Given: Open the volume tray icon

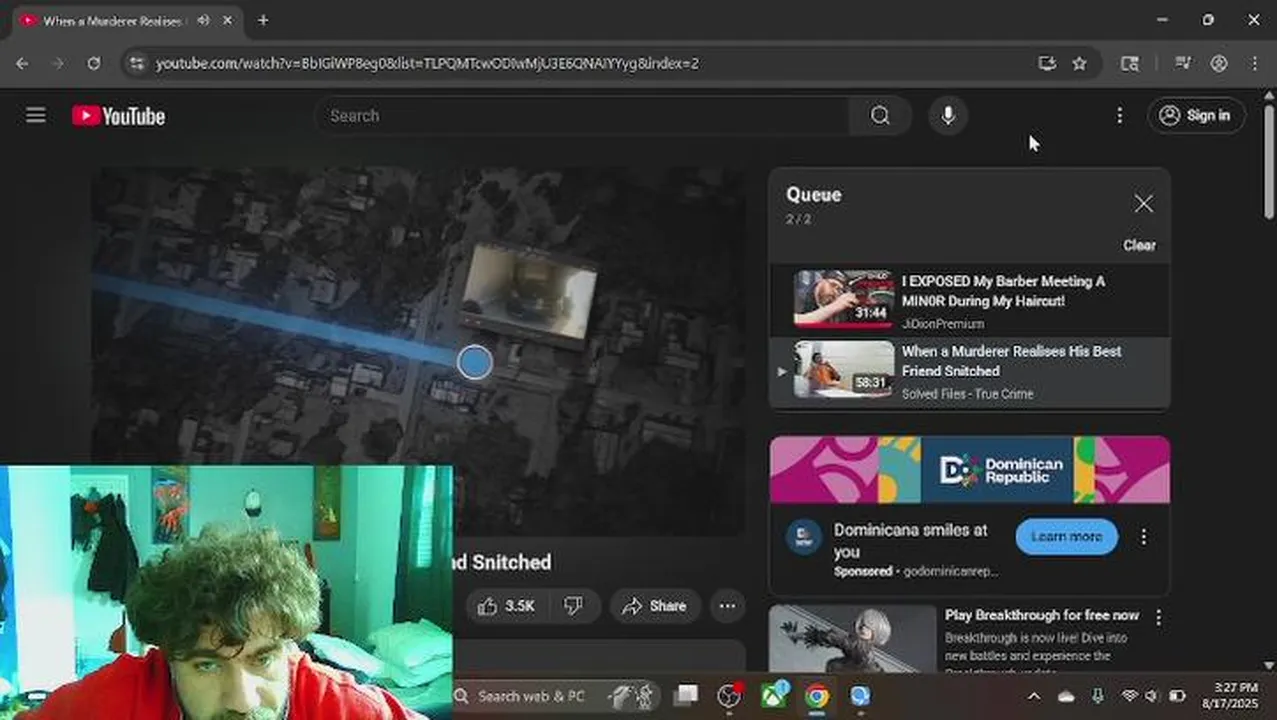Looking at the screenshot, I should 1151,696.
